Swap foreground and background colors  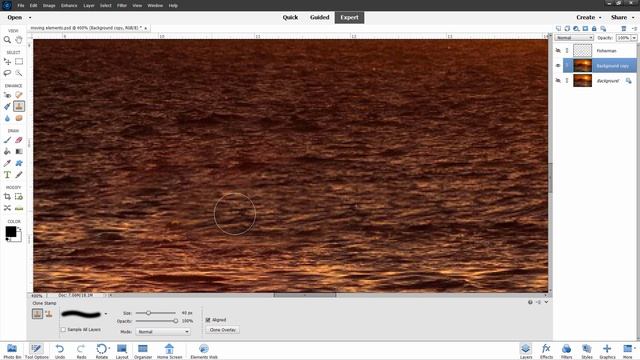click(19, 229)
